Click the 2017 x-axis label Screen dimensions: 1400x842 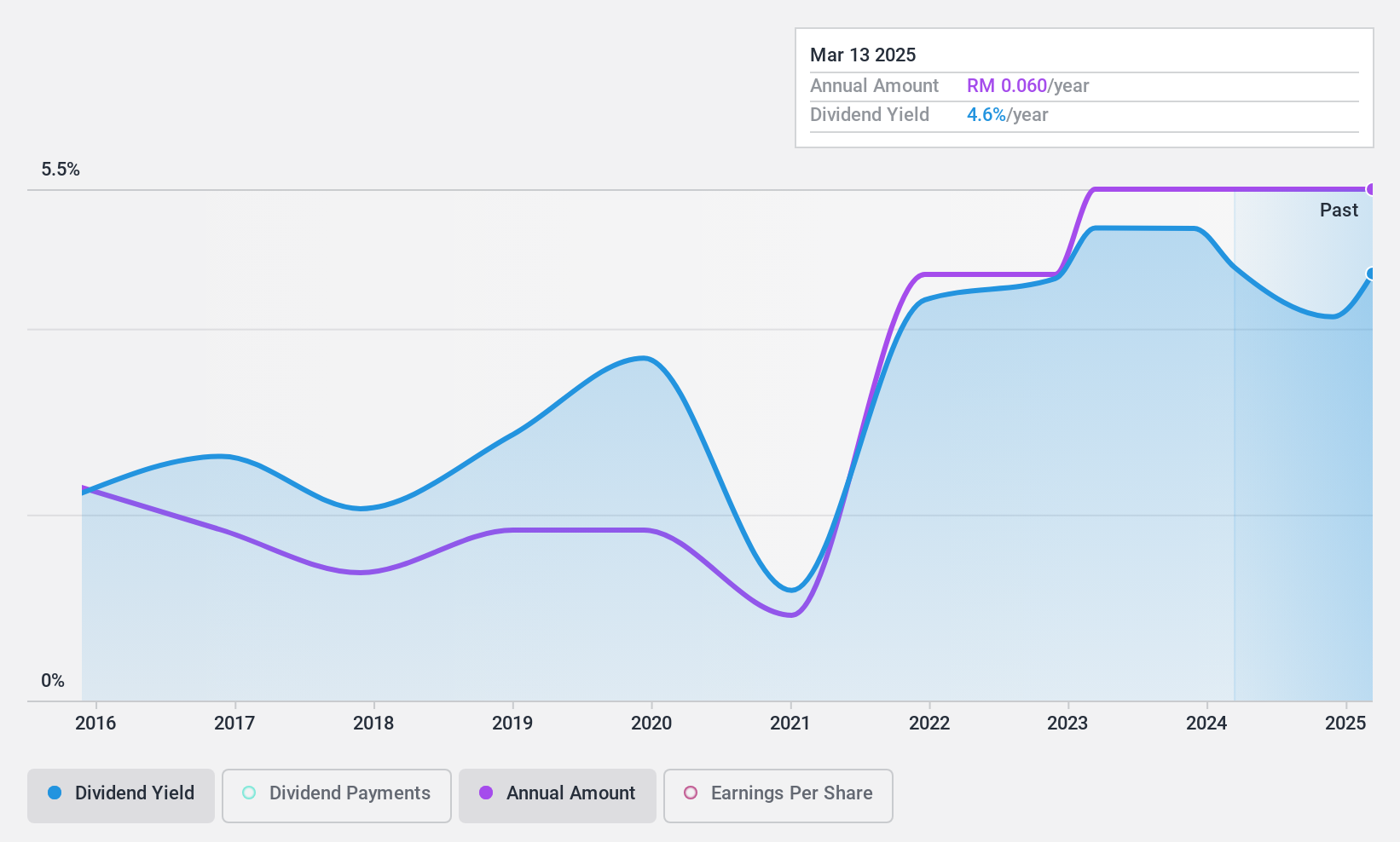pyautogui.click(x=234, y=723)
